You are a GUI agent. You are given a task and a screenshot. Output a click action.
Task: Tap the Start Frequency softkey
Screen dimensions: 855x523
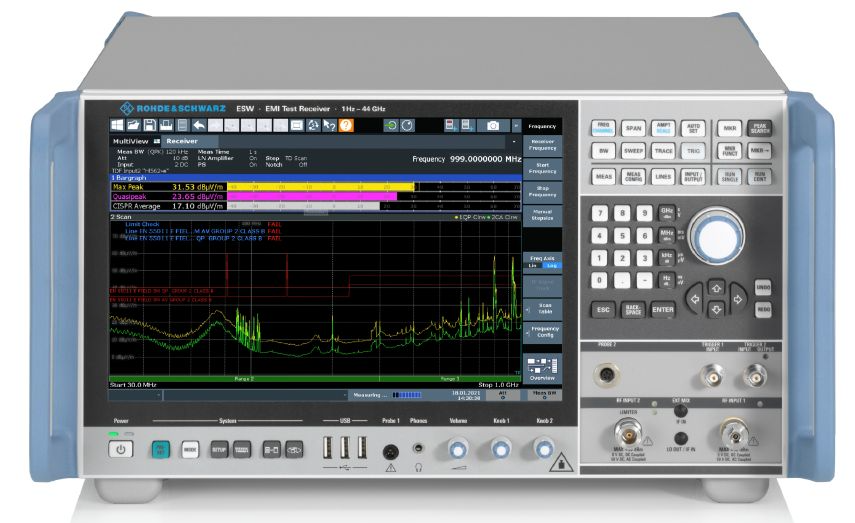(542, 169)
